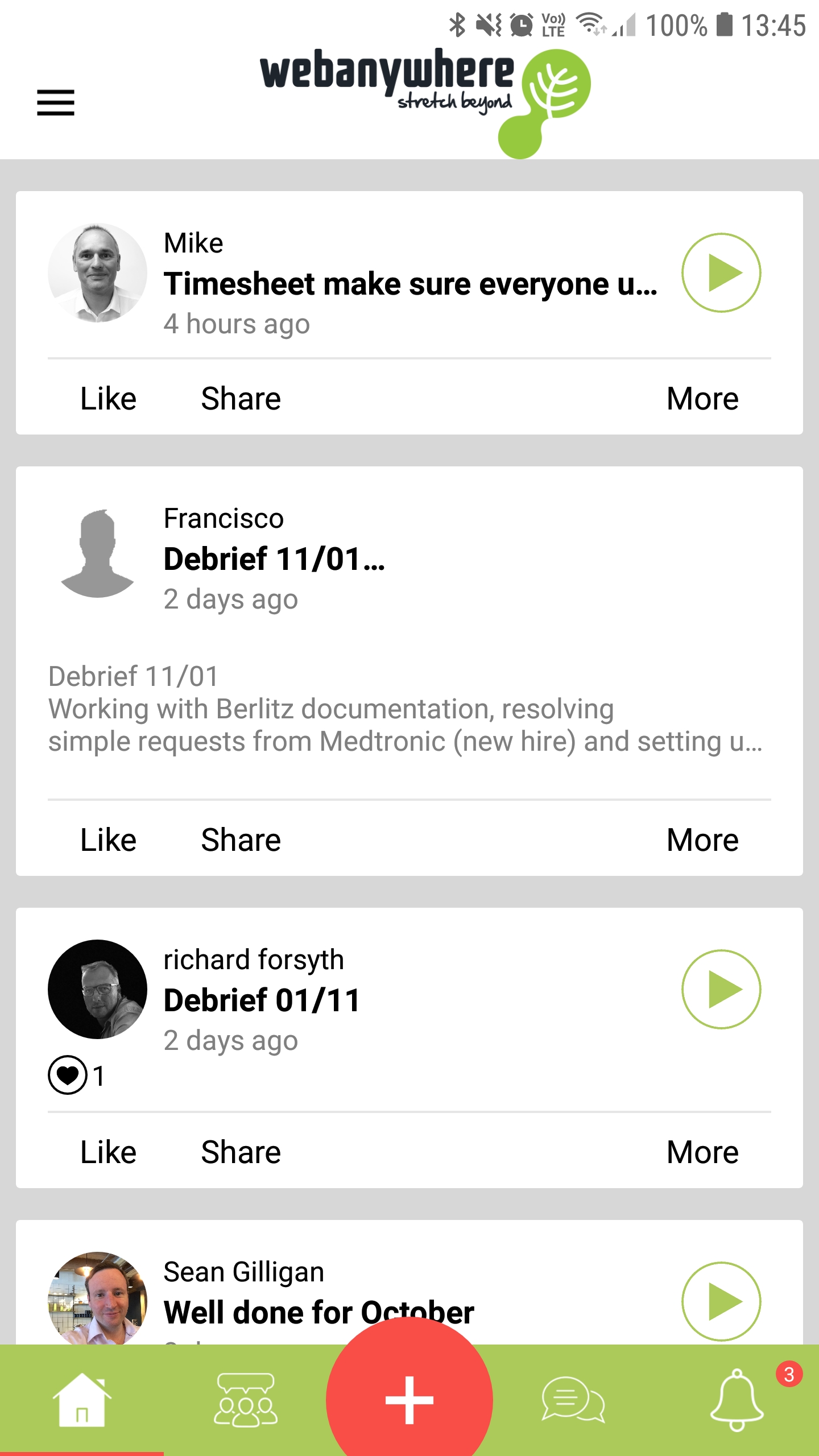Play richard forsyth's Debrief 01/11 recording

tap(721, 989)
